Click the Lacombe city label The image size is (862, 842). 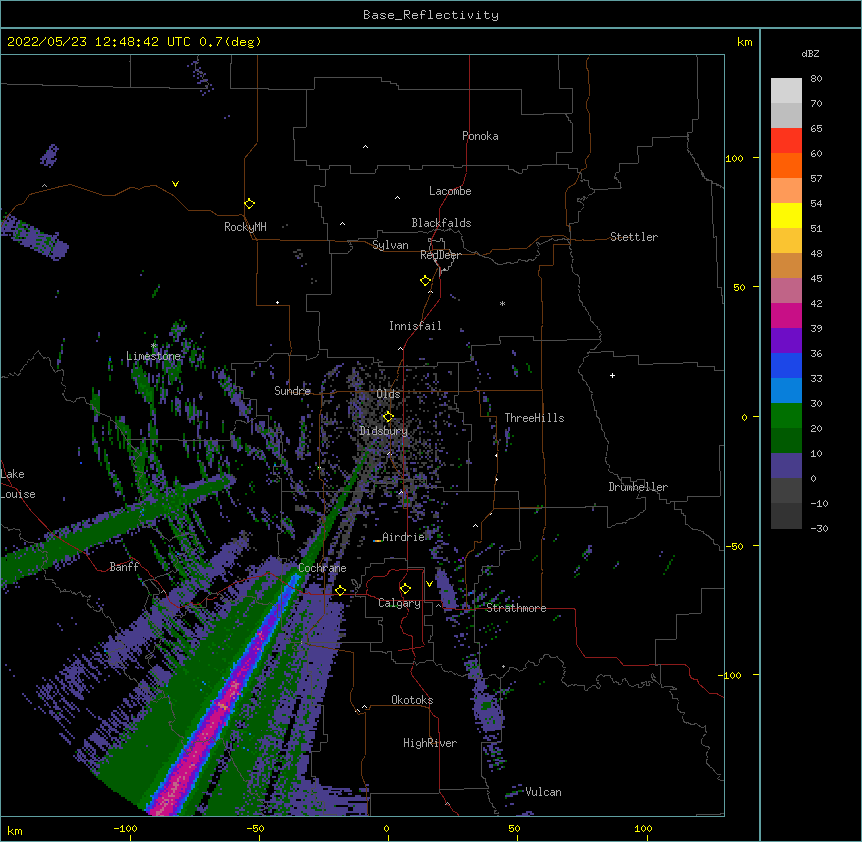450,191
